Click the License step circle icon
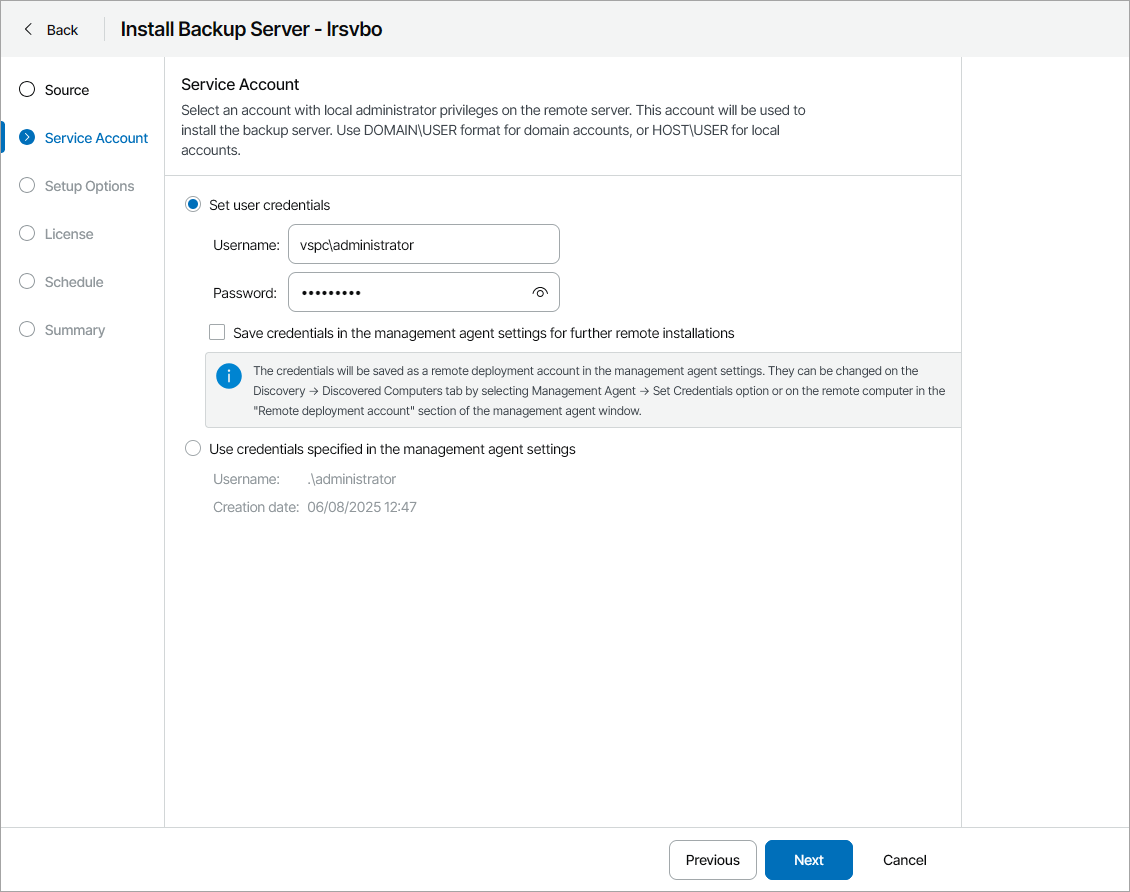Viewport: 1130px width, 892px height. click(27, 233)
